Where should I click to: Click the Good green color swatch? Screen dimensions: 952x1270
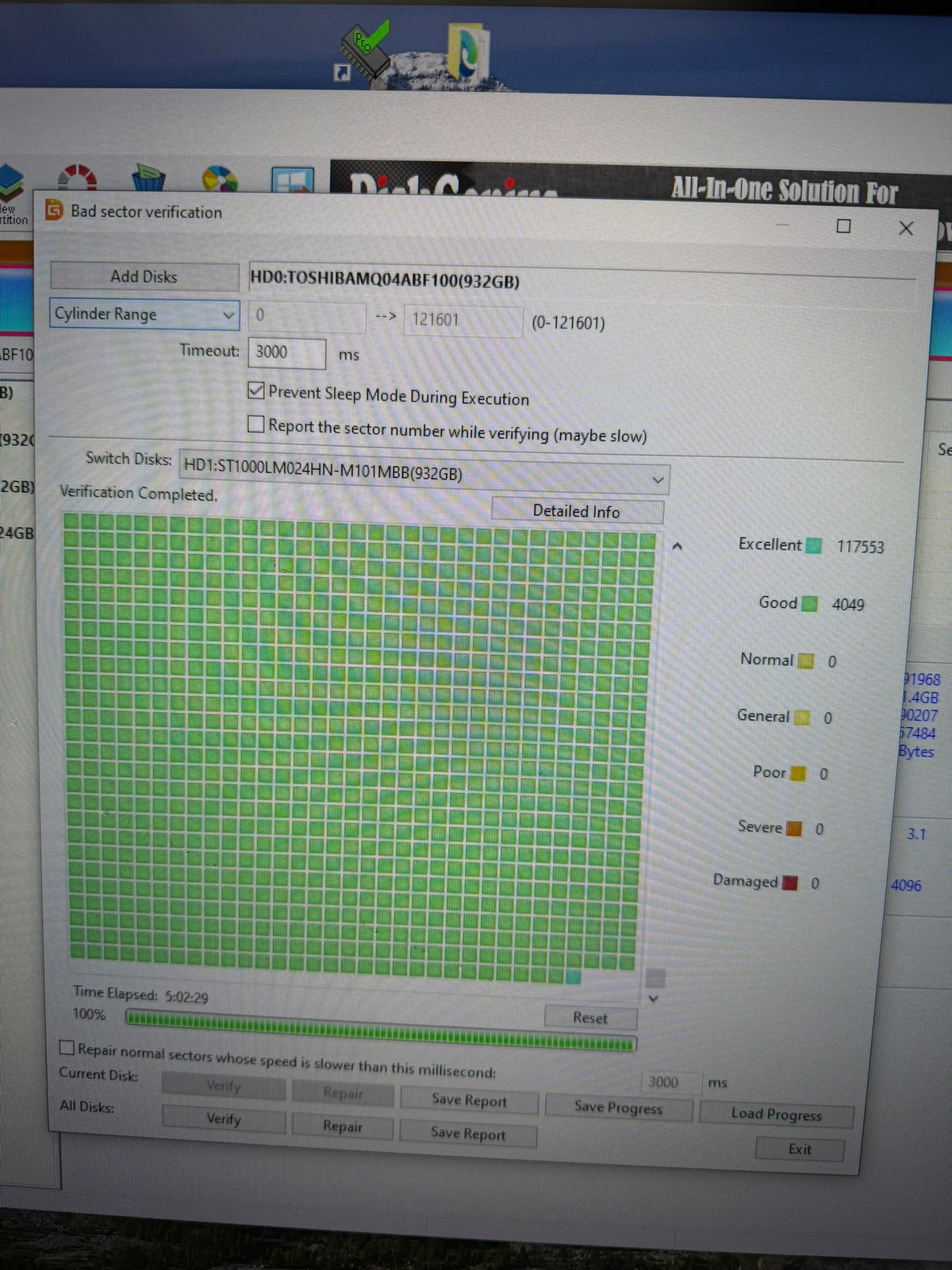pos(809,604)
